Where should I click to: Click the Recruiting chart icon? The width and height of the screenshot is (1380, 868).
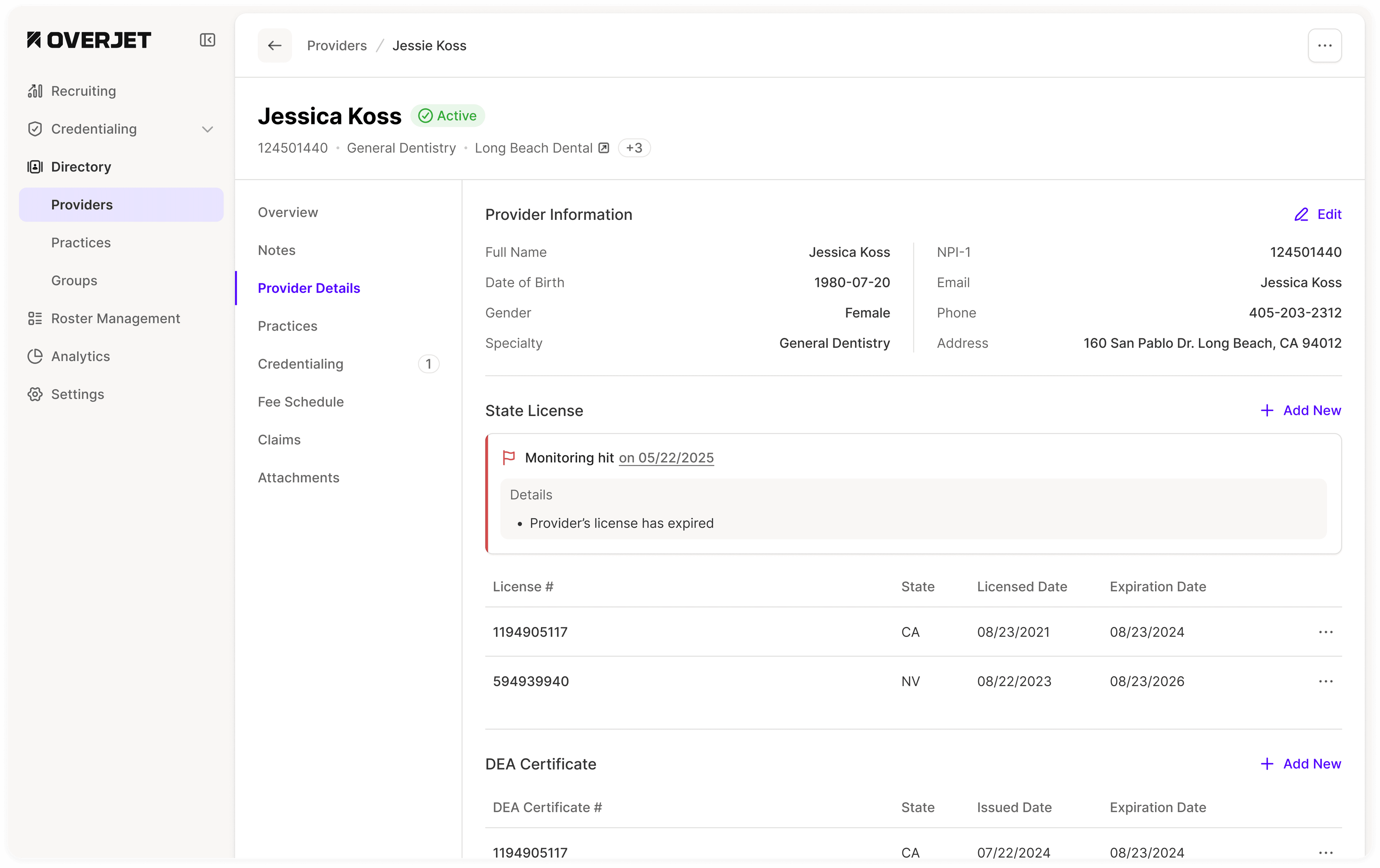tap(35, 91)
